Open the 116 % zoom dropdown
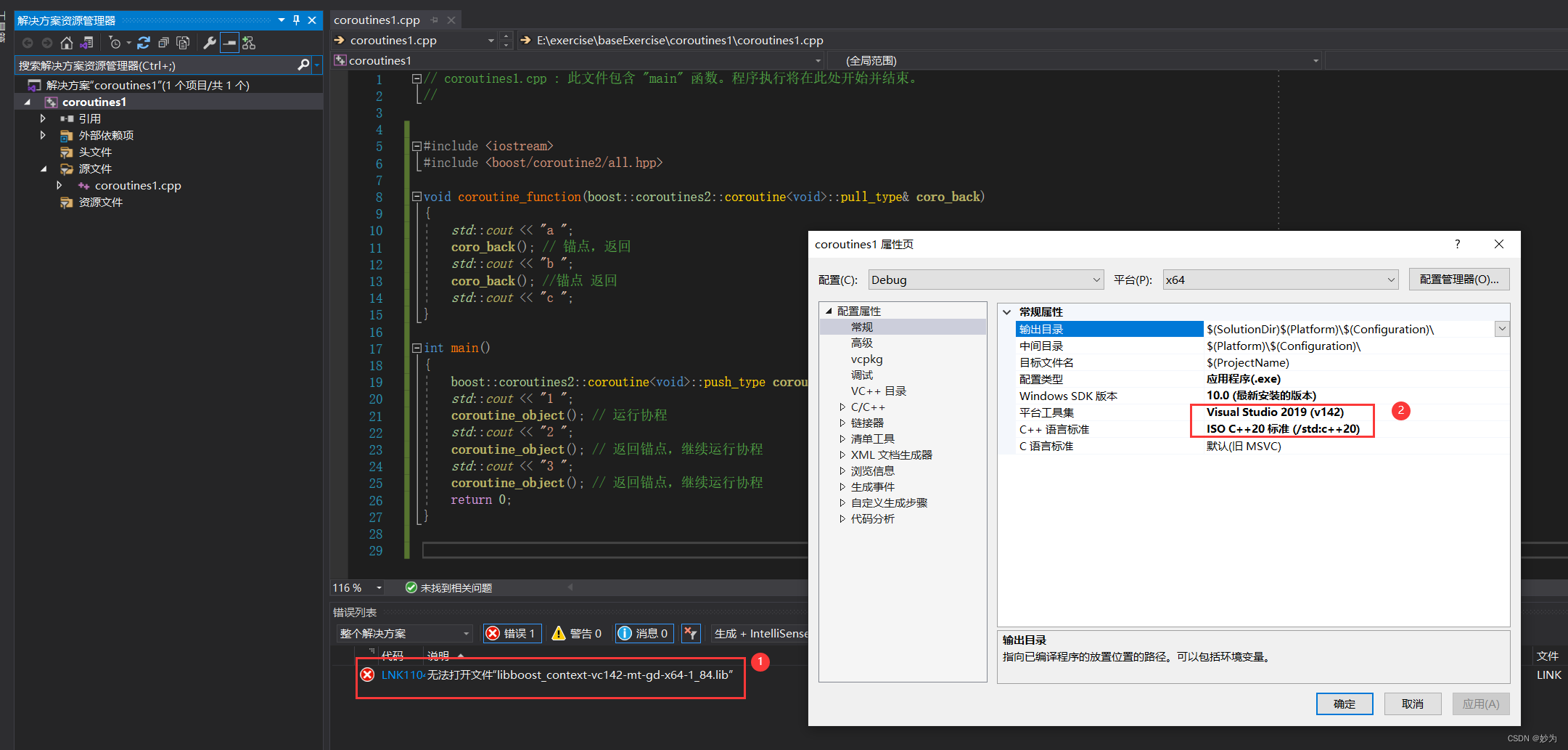 pos(379,587)
